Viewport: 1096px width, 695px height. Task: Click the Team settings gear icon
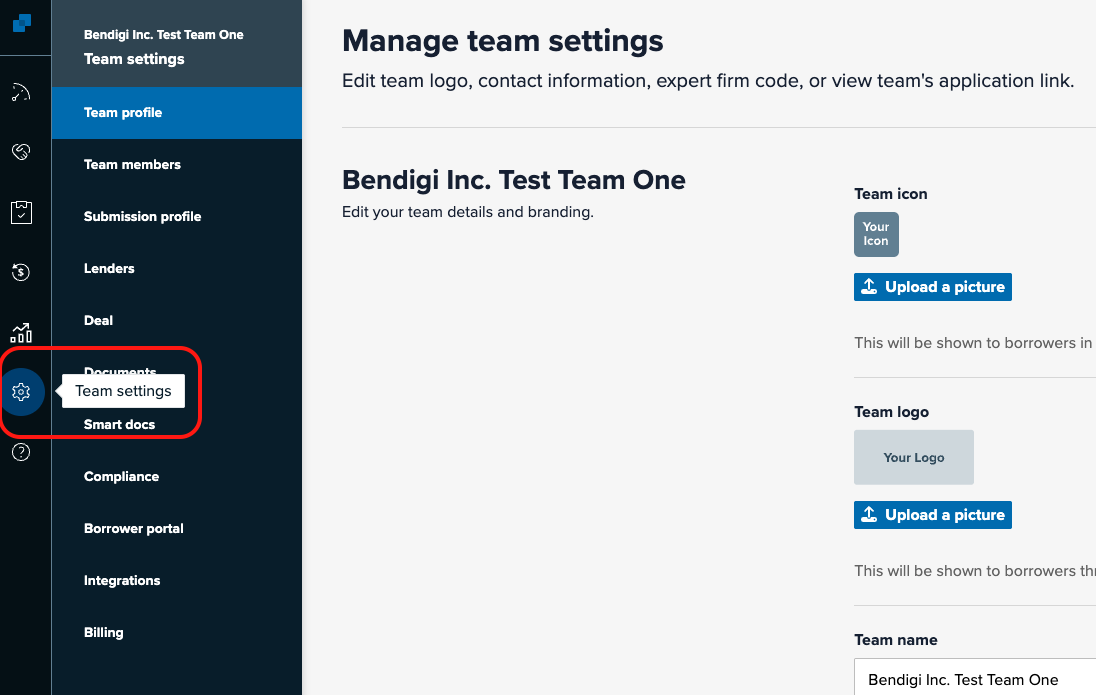point(22,392)
